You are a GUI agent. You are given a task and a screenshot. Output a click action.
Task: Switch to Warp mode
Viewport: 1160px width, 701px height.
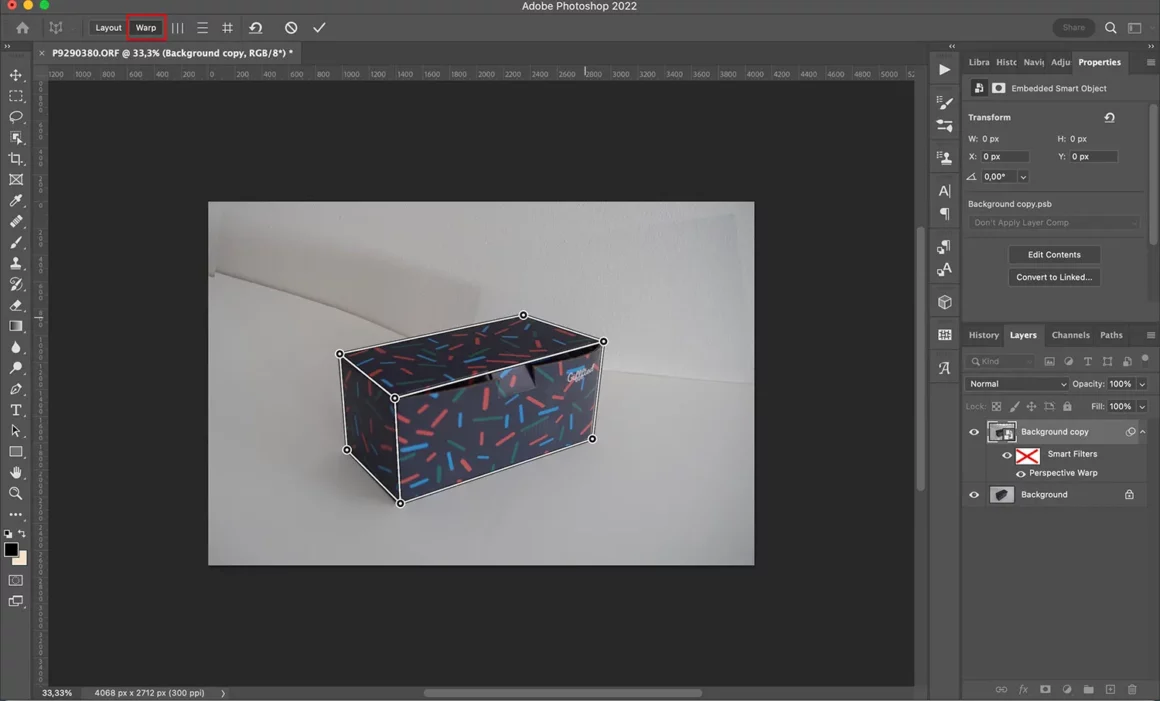pos(146,27)
